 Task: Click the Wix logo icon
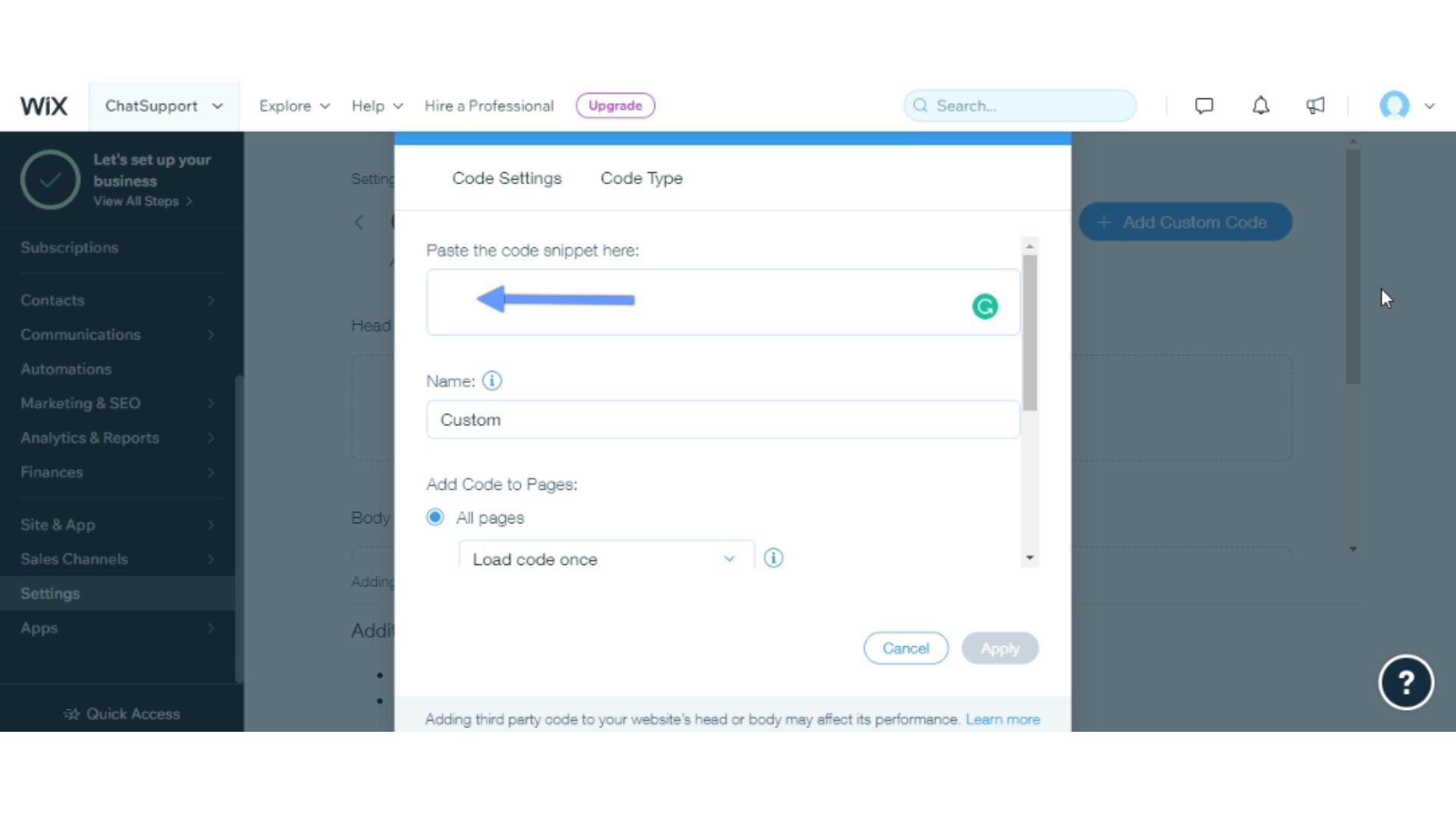pyautogui.click(x=43, y=105)
